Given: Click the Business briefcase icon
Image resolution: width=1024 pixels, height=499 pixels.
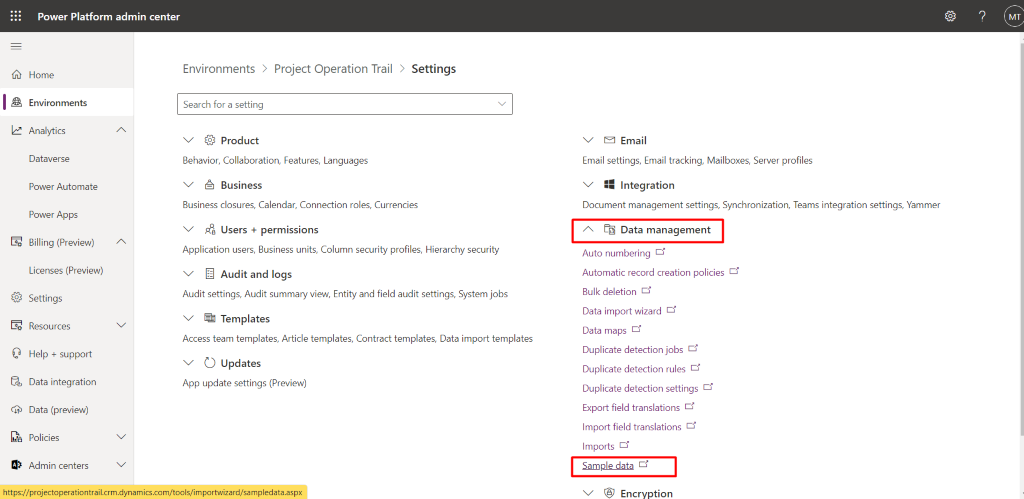Looking at the screenshot, I should point(210,185).
